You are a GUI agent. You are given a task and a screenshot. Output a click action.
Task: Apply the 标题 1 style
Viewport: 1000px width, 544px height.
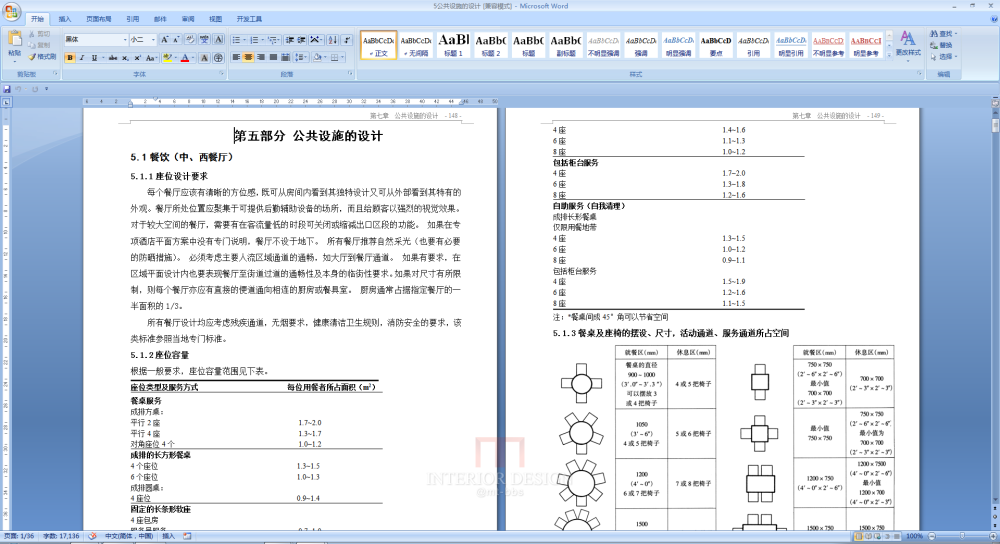click(x=453, y=45)
